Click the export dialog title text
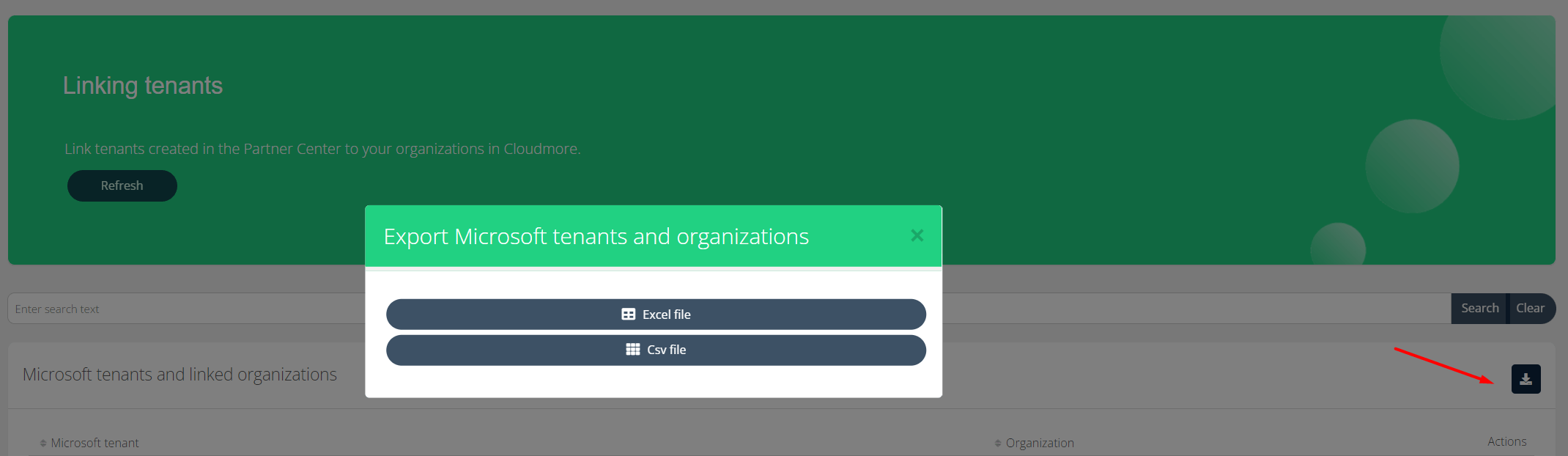This screenshot has width=1568, height=456. coord(596,237)
